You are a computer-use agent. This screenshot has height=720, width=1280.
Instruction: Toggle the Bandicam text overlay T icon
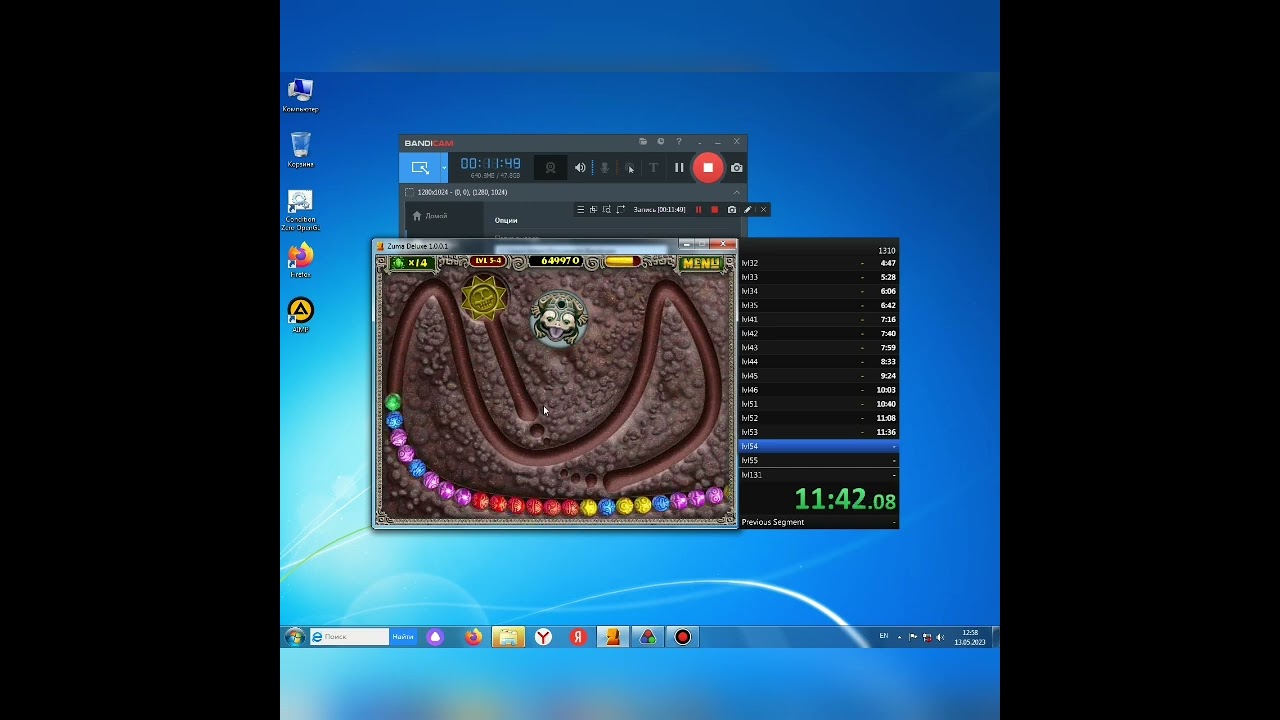654,168
